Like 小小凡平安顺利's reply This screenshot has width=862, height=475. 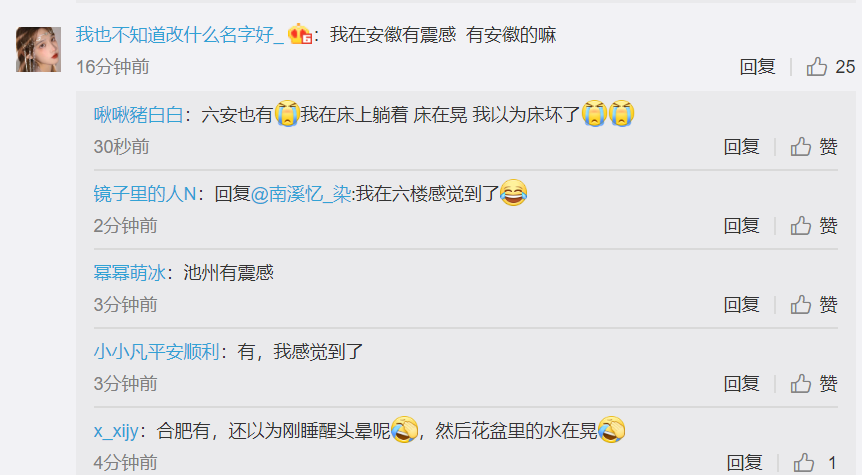point(814,384)
